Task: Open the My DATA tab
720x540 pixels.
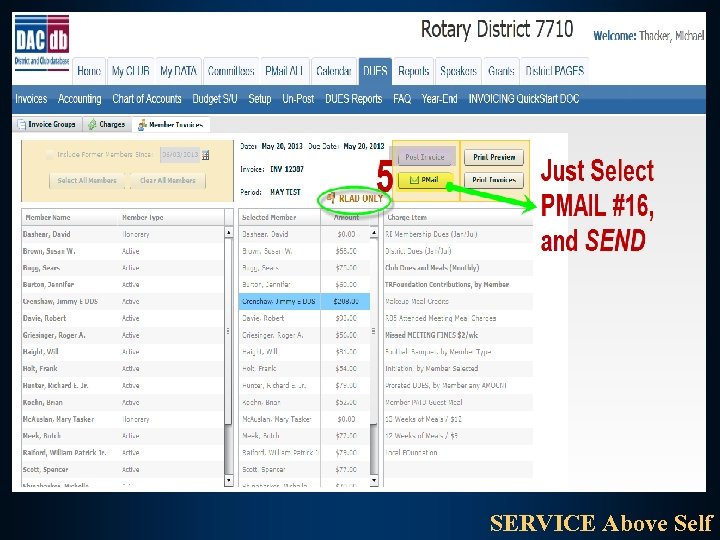Action: pos(179,71)
